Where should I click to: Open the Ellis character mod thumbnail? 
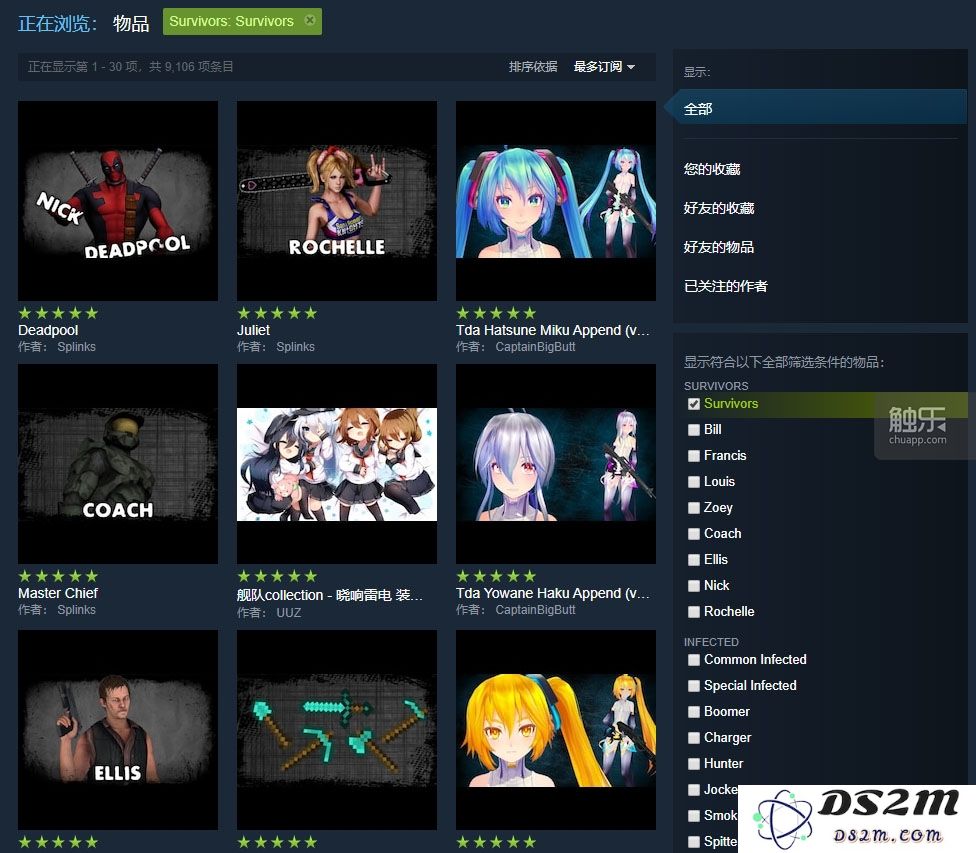coord(118,730)
